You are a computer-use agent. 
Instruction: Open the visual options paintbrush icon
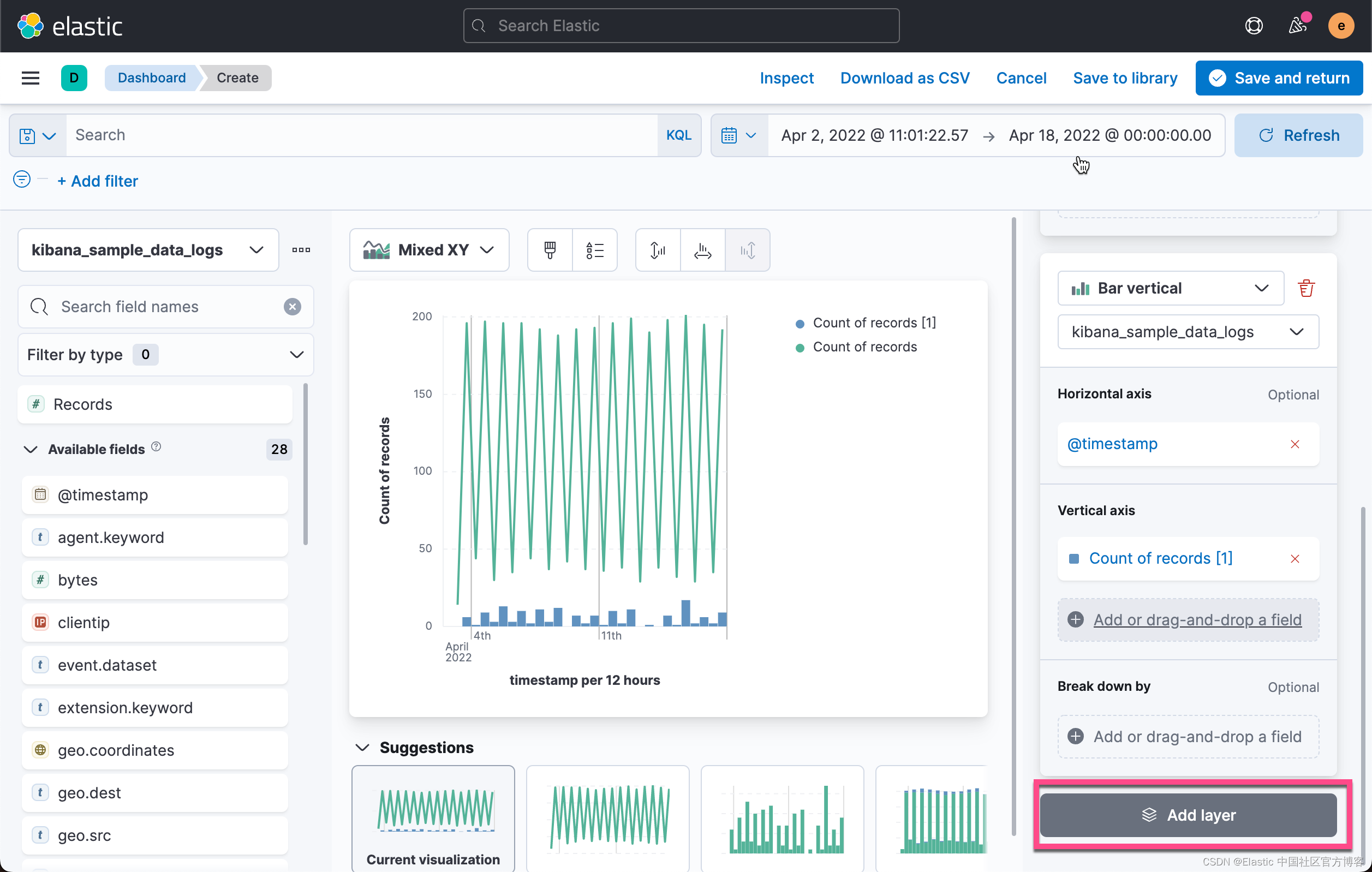click(549, 250)
